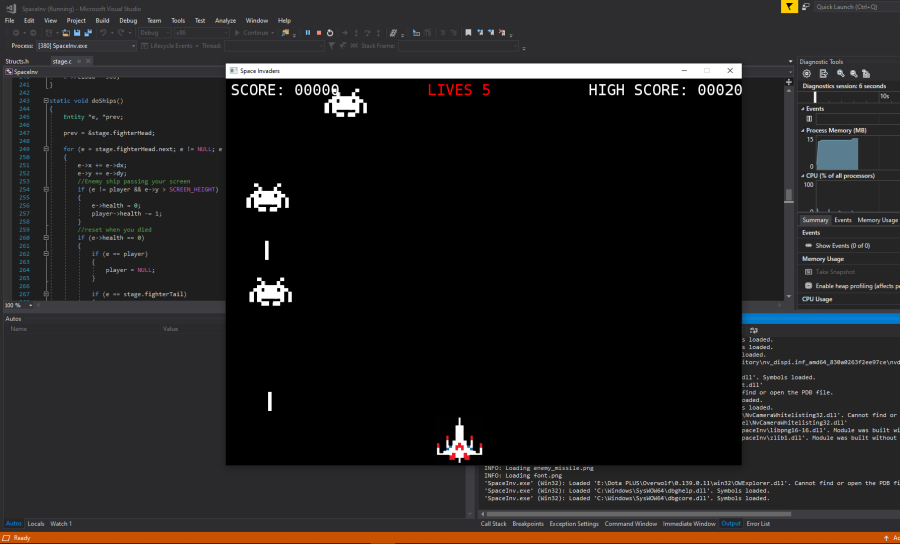Open the Immediate Window tab

pyautogui.click(x=689, y=523)
